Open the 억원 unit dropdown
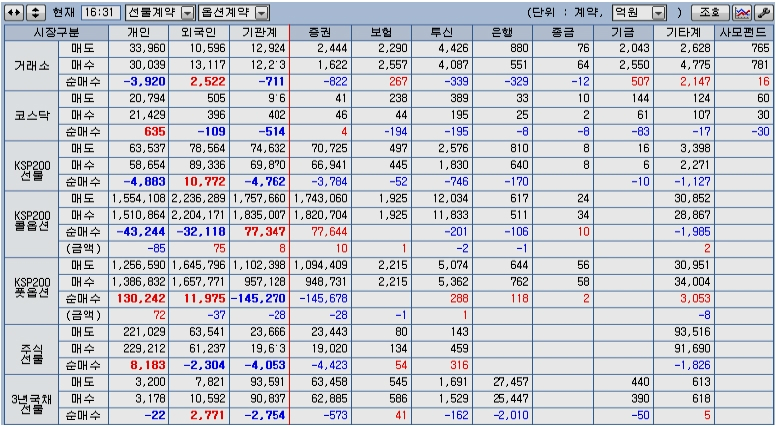The image size is (776, 428). click(x=638, y=13)
